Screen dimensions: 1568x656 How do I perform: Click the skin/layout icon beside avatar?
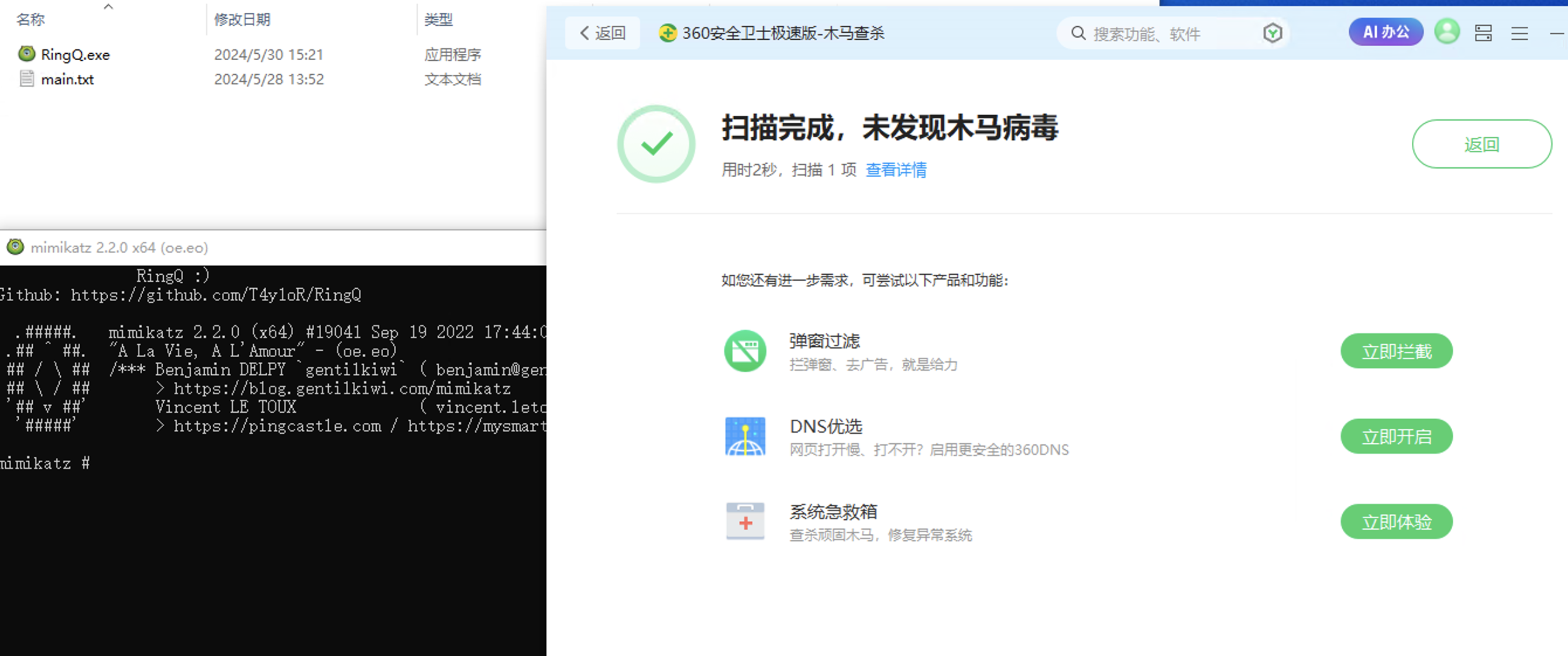1483,33
